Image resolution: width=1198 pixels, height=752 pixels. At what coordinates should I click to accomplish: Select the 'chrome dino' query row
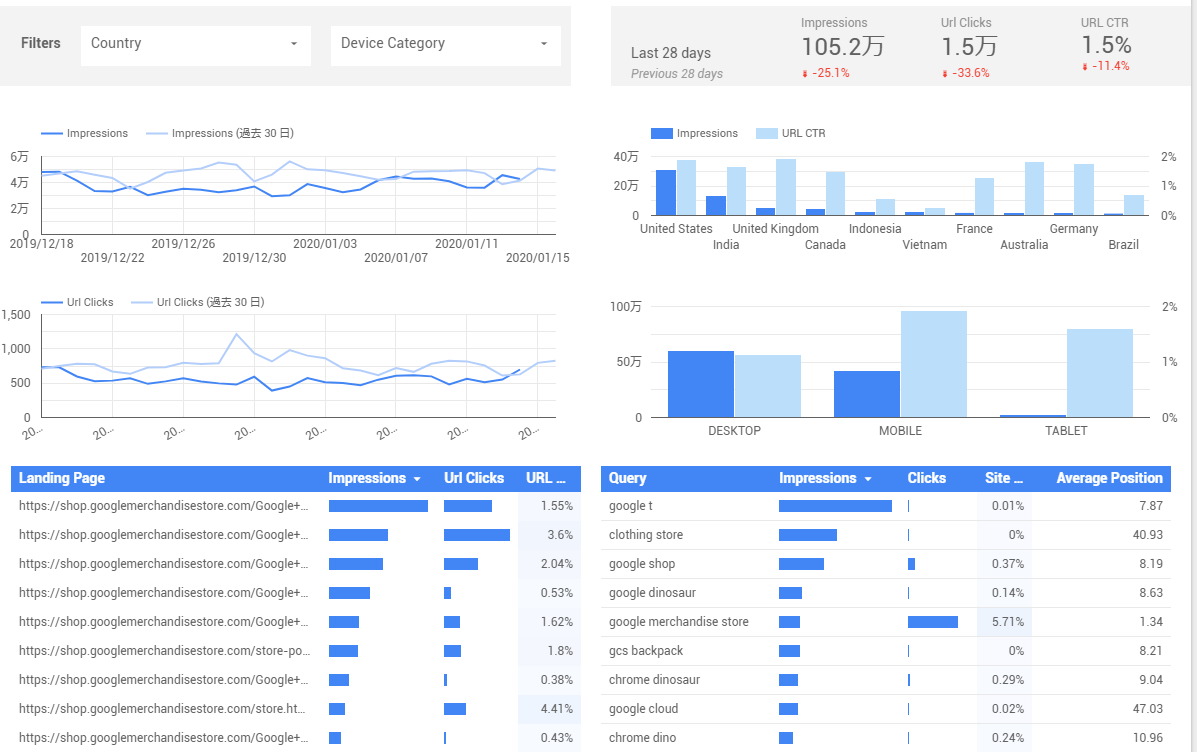point(886,738)
